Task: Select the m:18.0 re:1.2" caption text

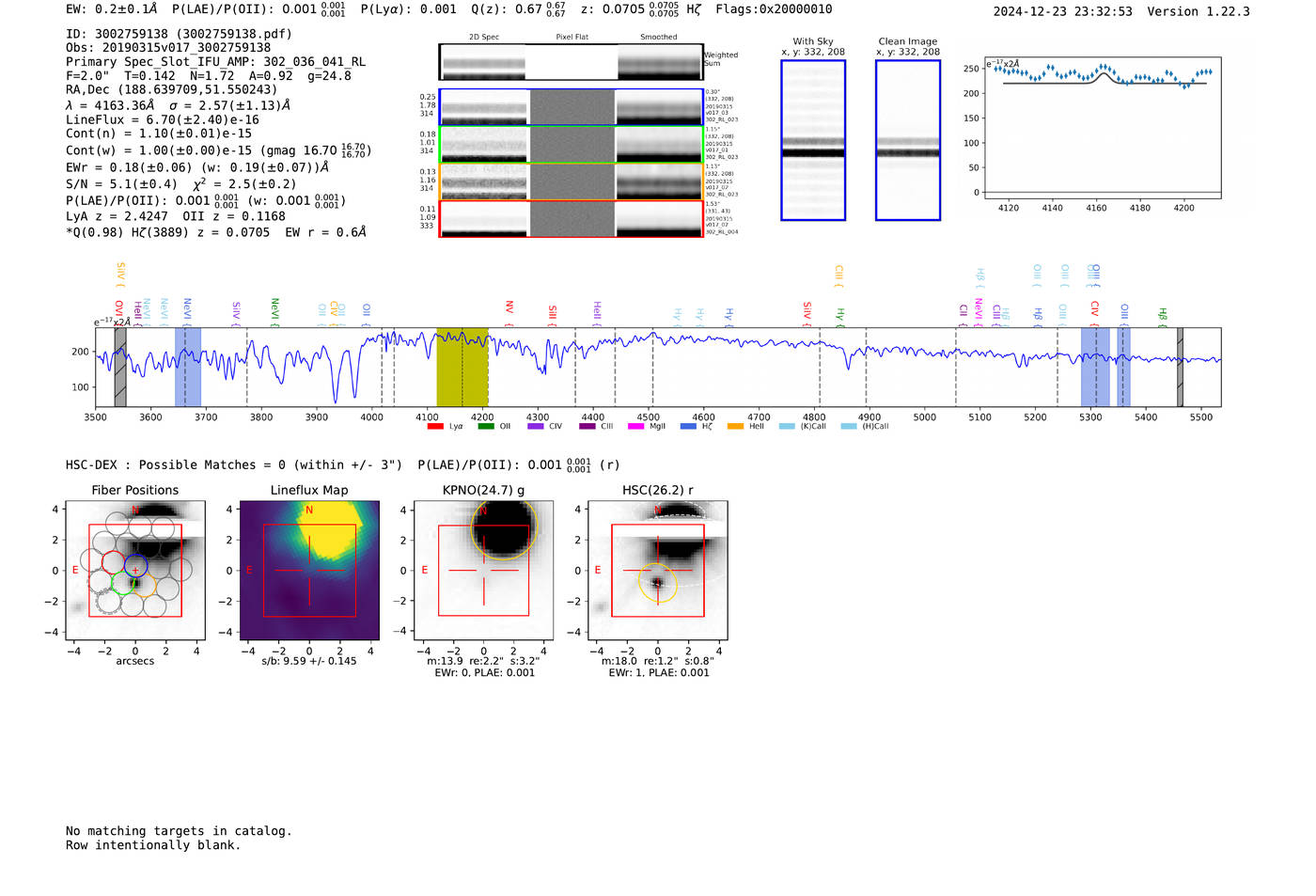Action: pos(658,661)
